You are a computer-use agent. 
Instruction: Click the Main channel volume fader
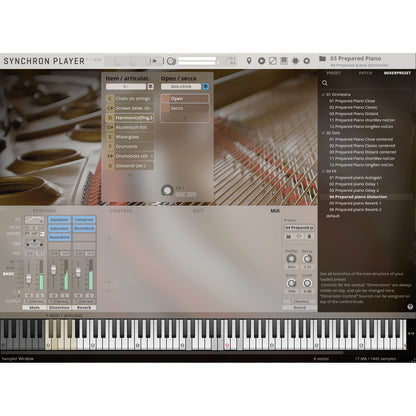point(29,278)
